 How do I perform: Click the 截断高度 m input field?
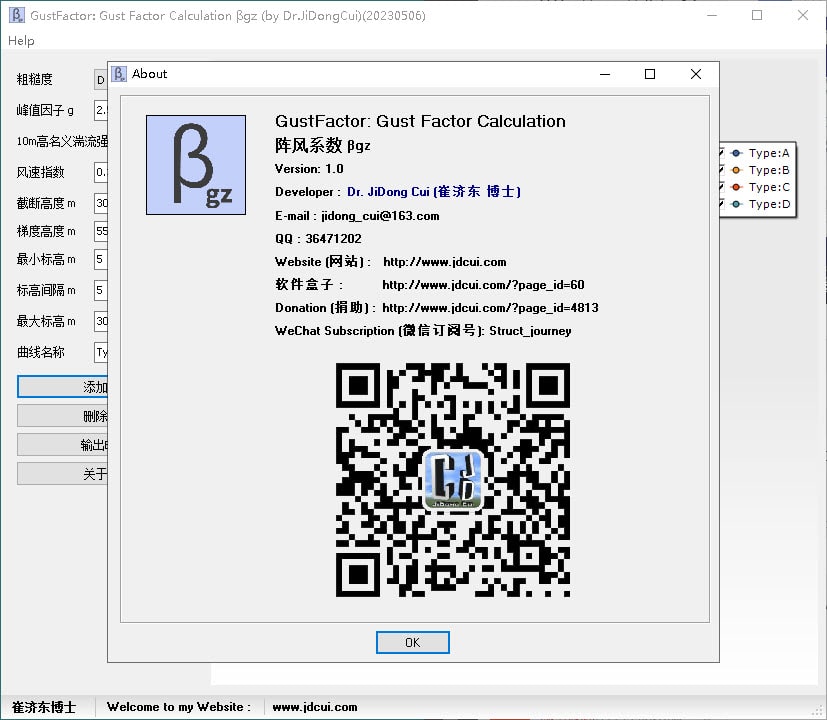click(x=101, y=203)
